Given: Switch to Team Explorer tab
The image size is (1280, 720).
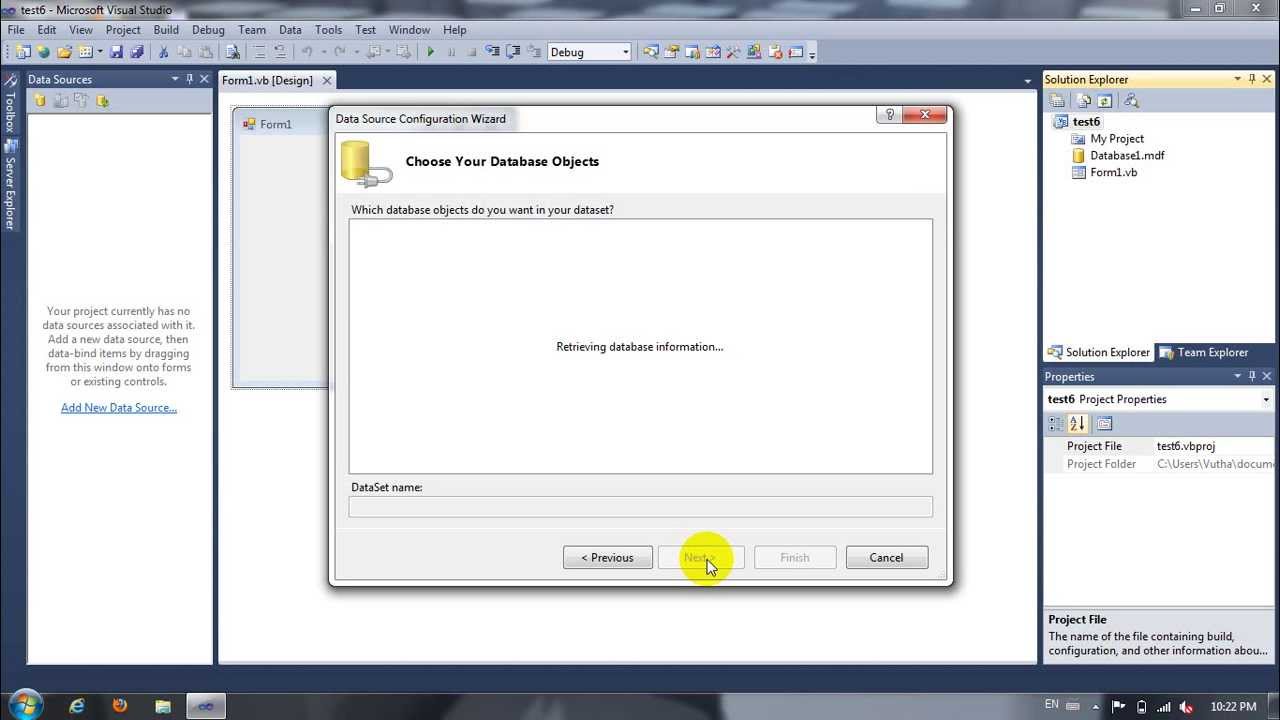Looking at the screenshot, I should [x=1203, y=352].
